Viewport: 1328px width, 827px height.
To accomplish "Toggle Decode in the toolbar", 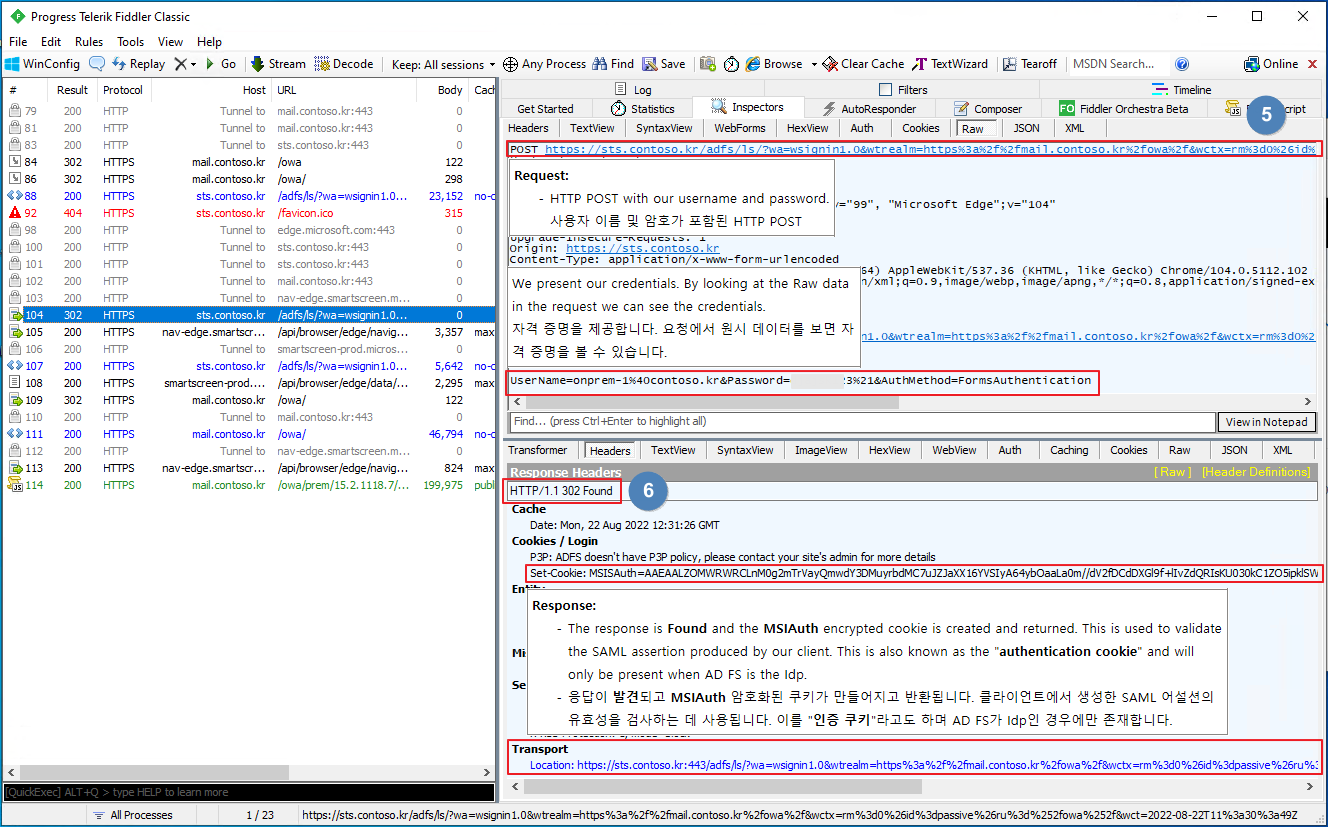I will pos(344,64).
